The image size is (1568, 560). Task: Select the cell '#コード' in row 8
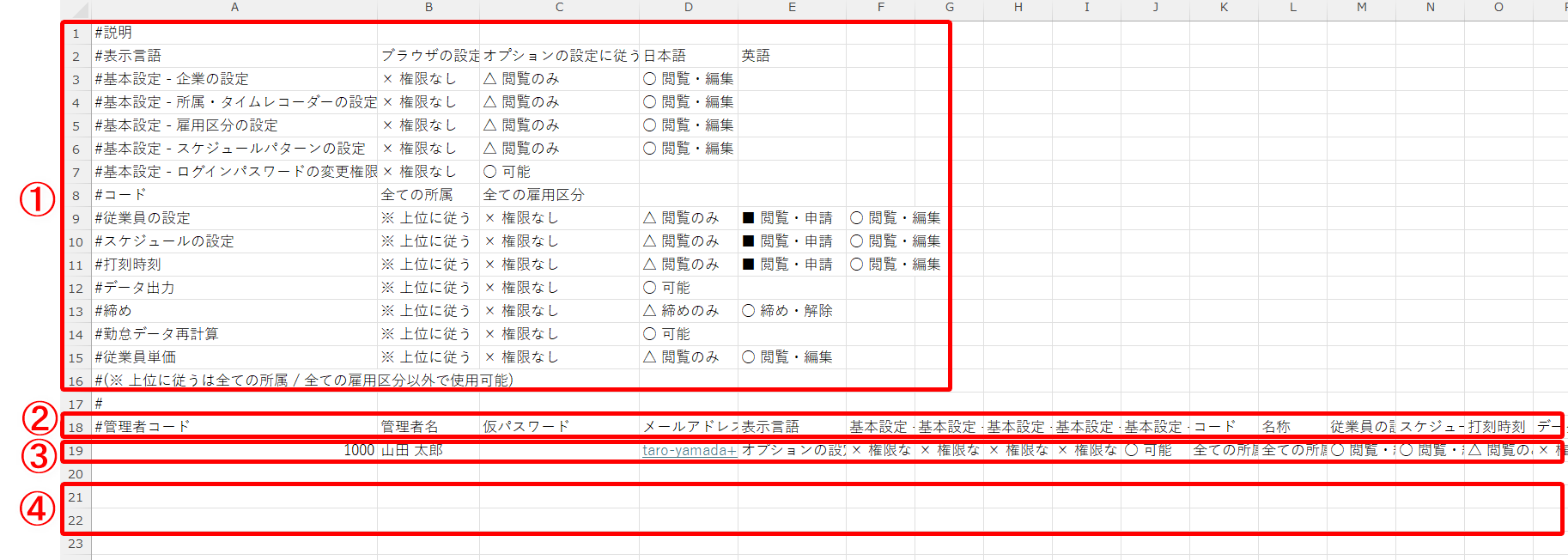coord(234,195)
